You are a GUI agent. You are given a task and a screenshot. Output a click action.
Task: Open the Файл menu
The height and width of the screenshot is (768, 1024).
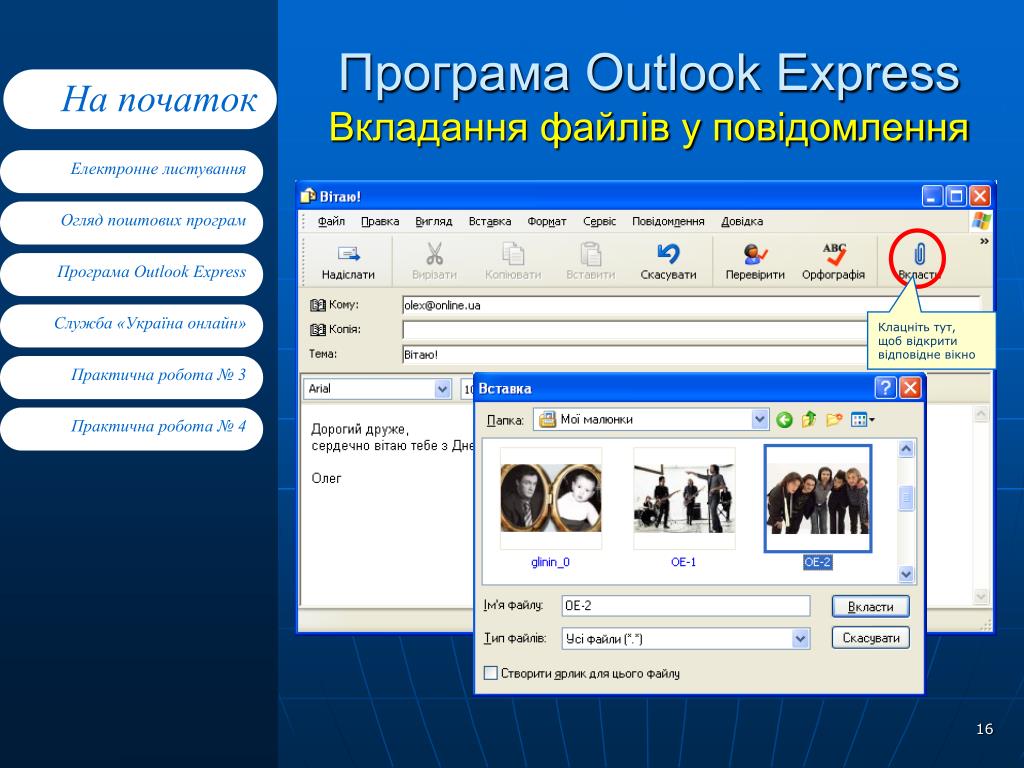331,221
